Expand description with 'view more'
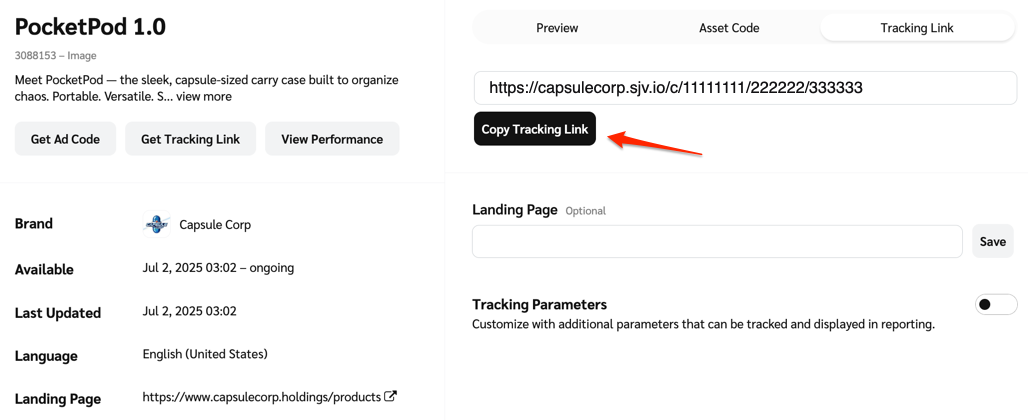This screenshot has width=1028, height=420. [x=204, y=97]
